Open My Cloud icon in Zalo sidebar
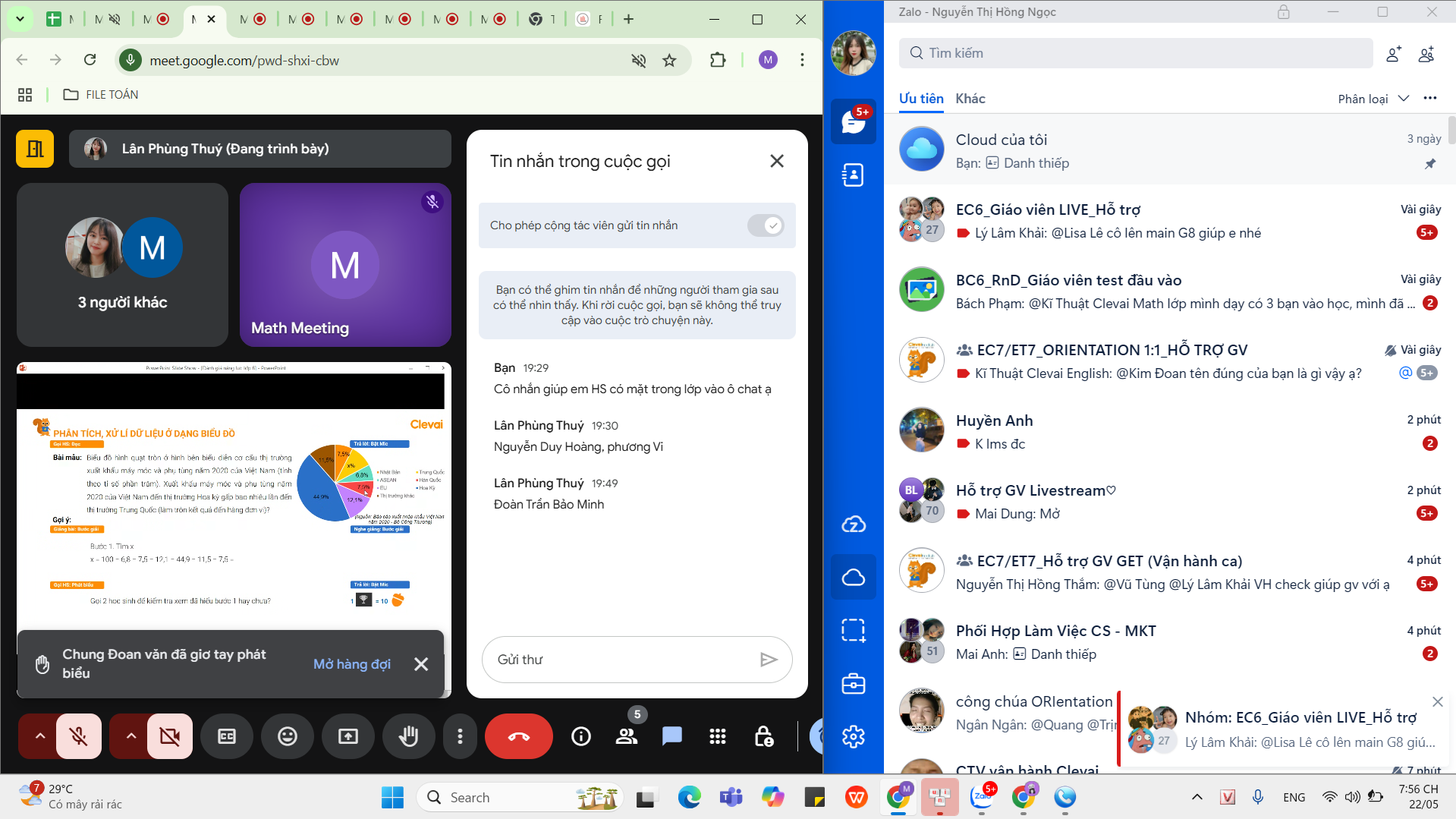The height and width of the screenshot is (819, 1456). (854, 577)
